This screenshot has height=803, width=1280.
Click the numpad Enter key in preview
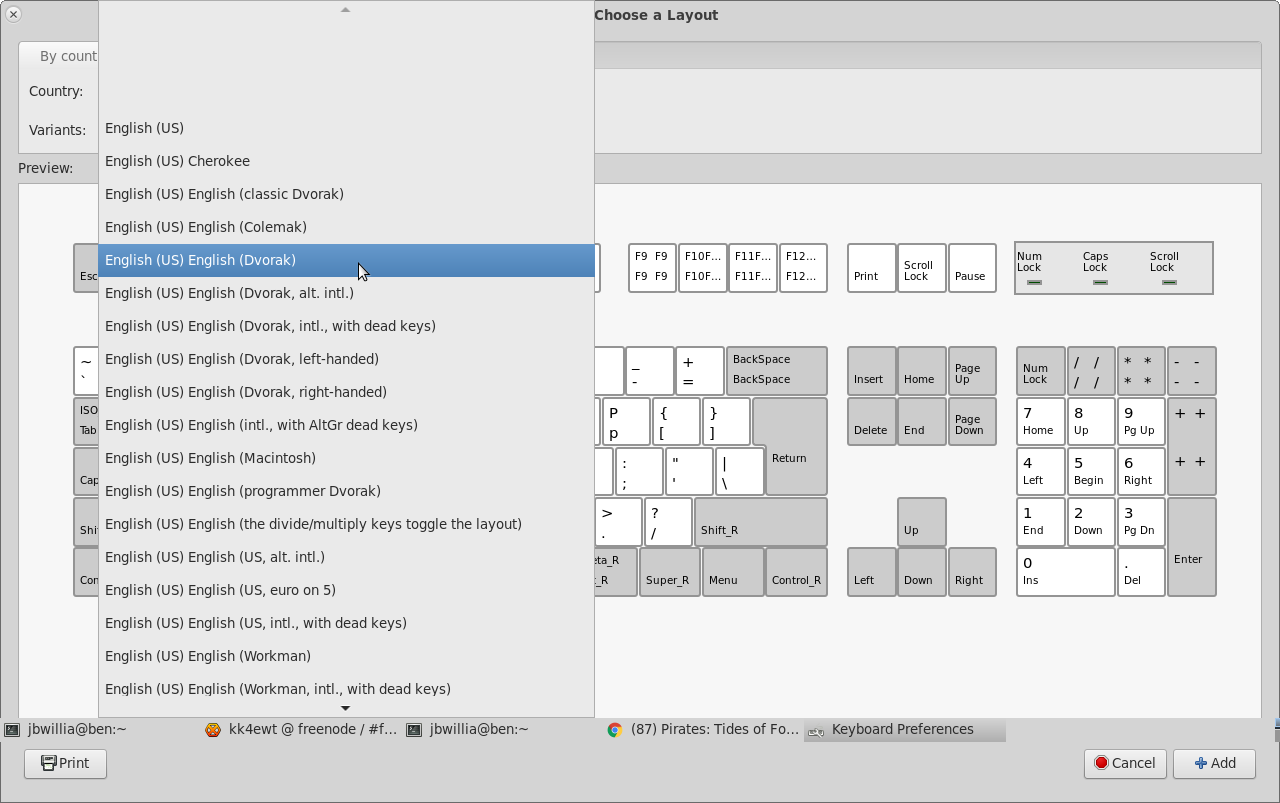(x=1192, y=547)
